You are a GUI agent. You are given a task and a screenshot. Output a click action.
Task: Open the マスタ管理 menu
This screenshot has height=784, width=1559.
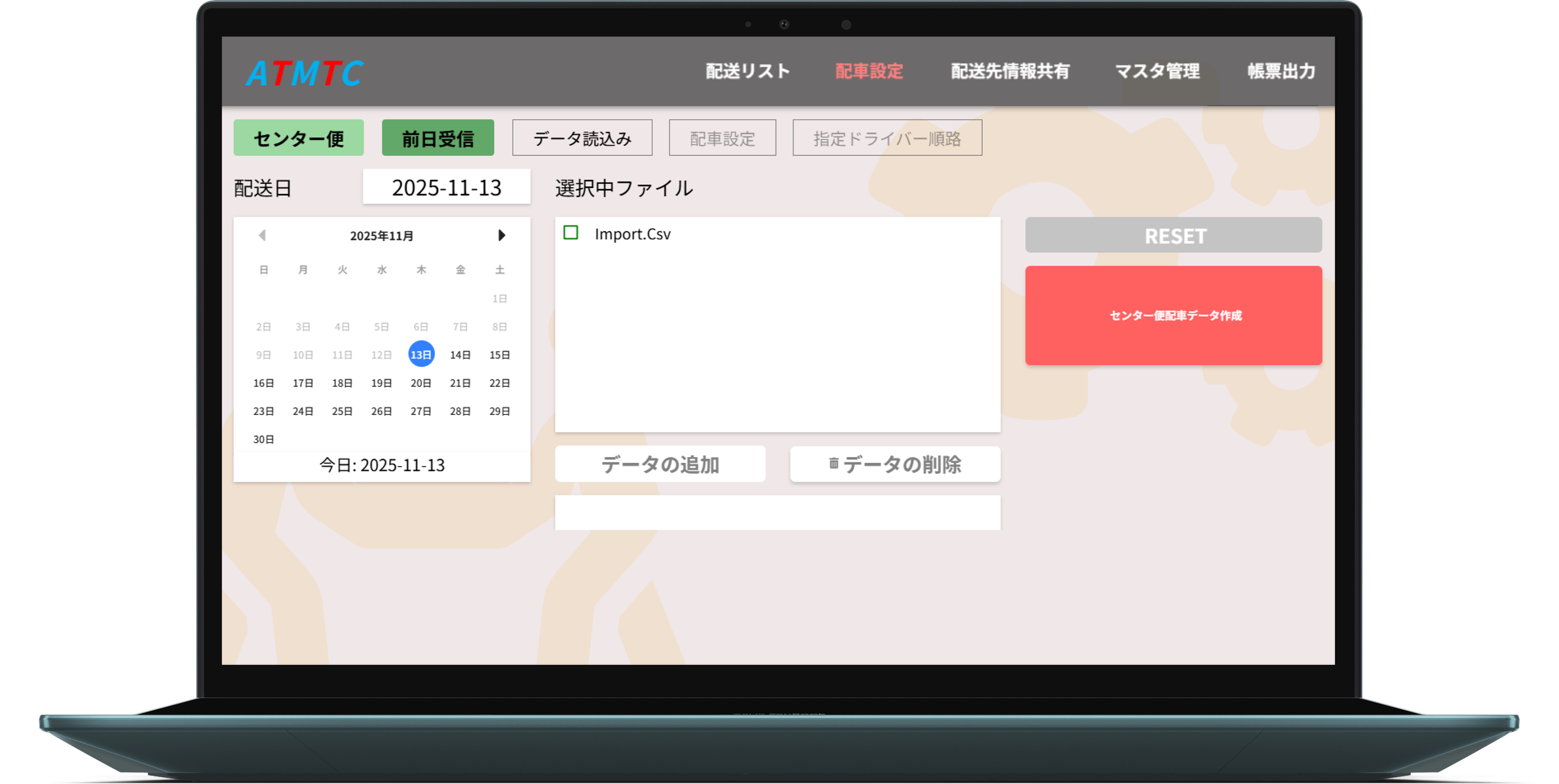coord(1157,72)
